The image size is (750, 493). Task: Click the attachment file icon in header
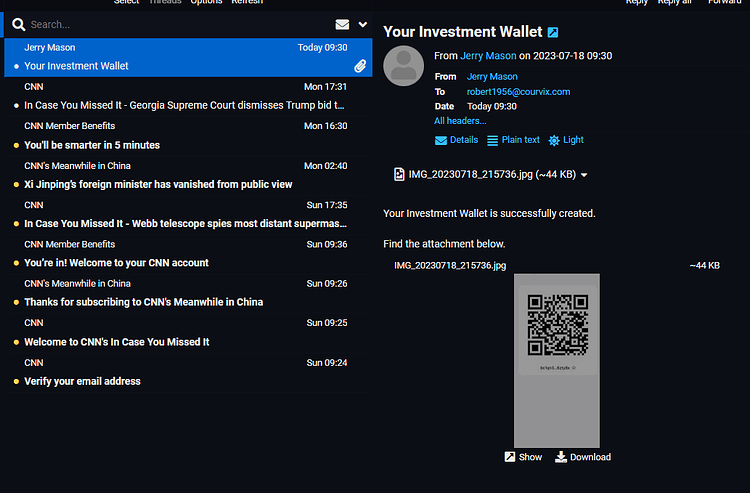coord(399,174)
